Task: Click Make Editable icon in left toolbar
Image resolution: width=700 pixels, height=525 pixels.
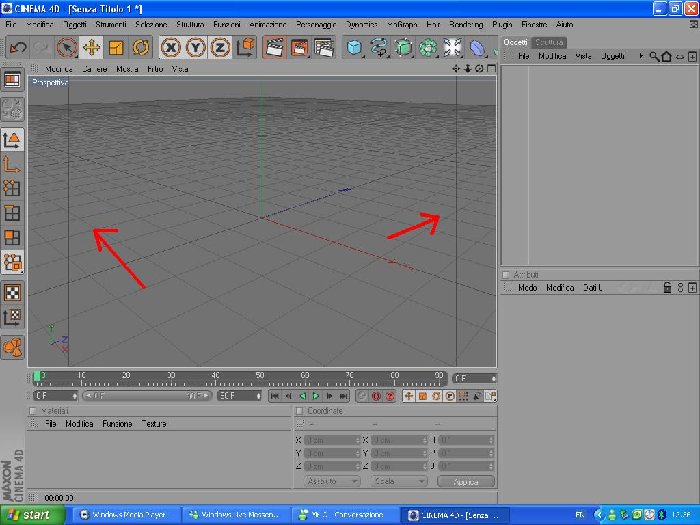Action: (x=12, y=109)
